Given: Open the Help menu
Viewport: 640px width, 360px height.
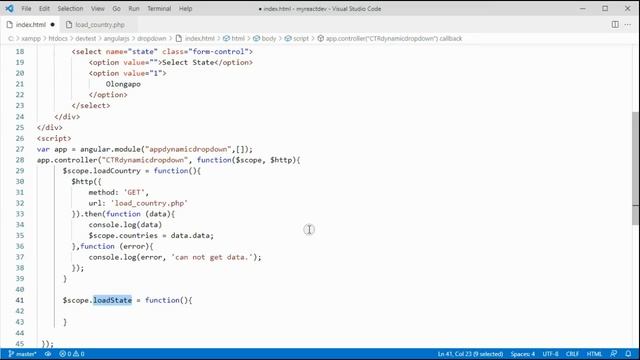Looking at the screenshot, I should (x=185, y=9).
